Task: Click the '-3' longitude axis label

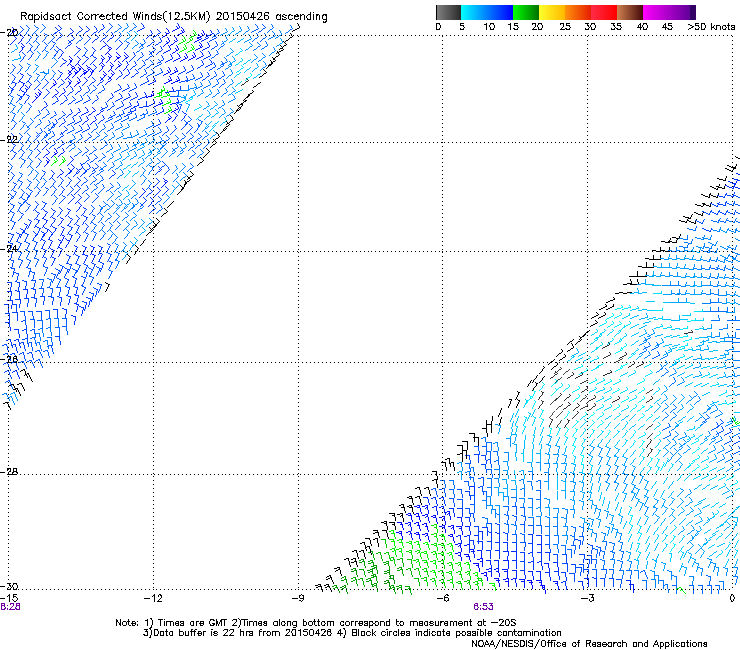Action: point(588,598)
